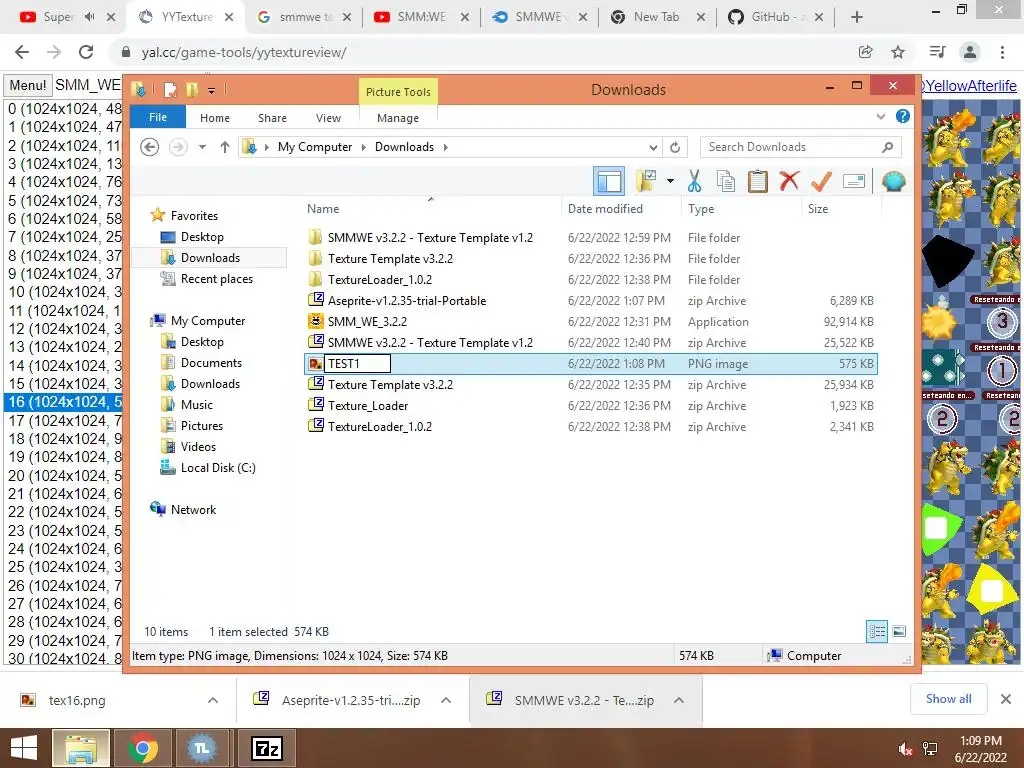Open 7-Zip from the taskbar
This screenshot has height=768, width=1024.
[267, 748]
